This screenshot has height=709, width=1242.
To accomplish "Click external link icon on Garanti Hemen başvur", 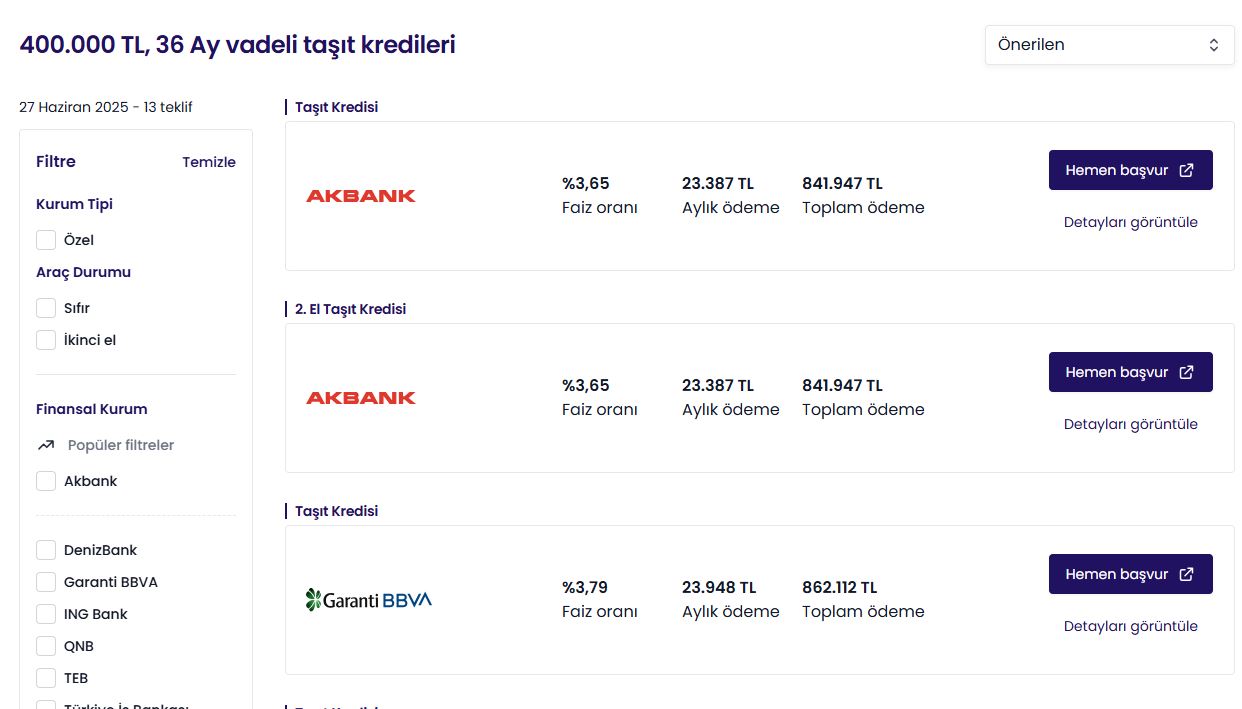I will (x=1186, y=574).
